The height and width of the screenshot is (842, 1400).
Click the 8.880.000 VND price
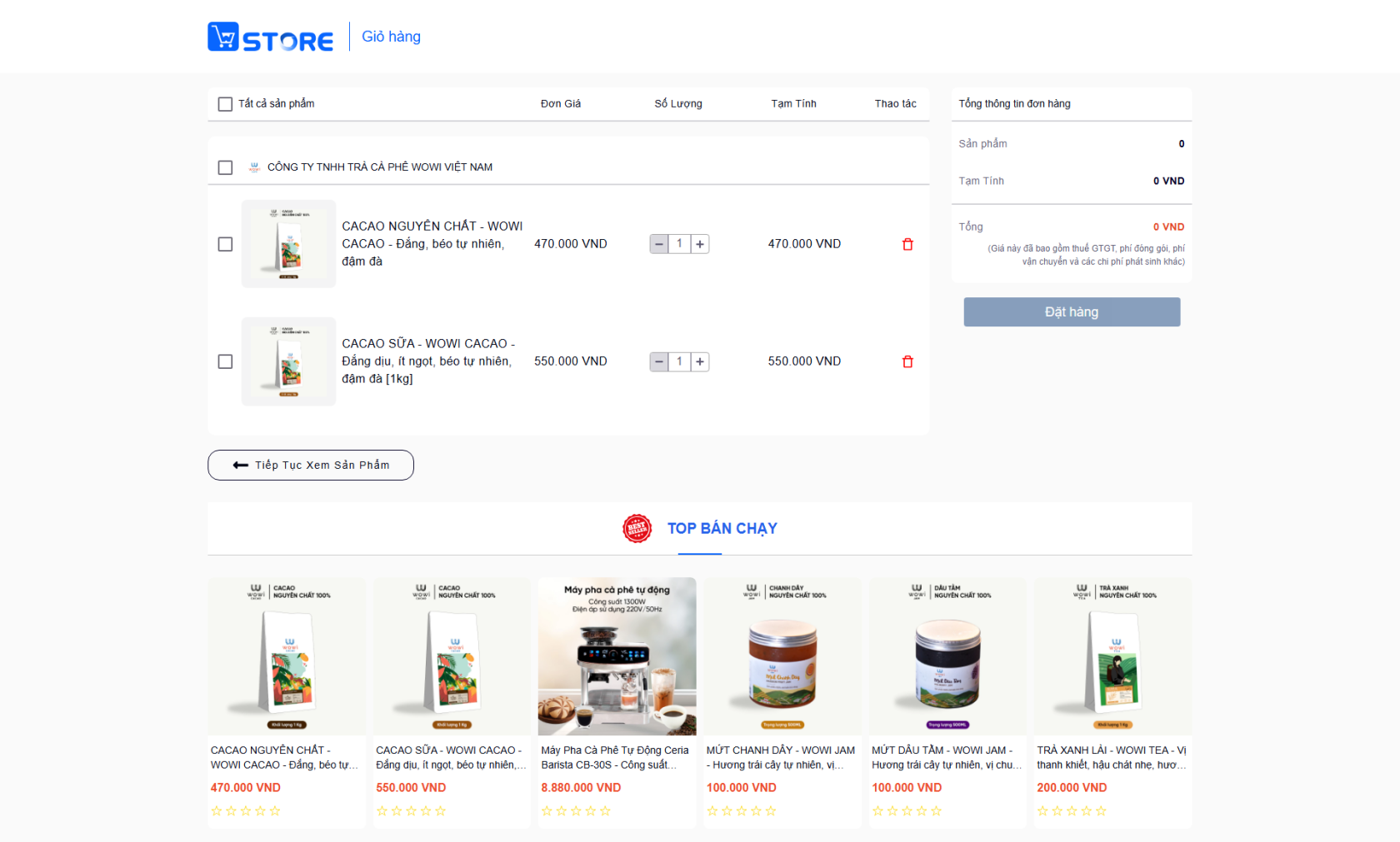coord(581,787)
